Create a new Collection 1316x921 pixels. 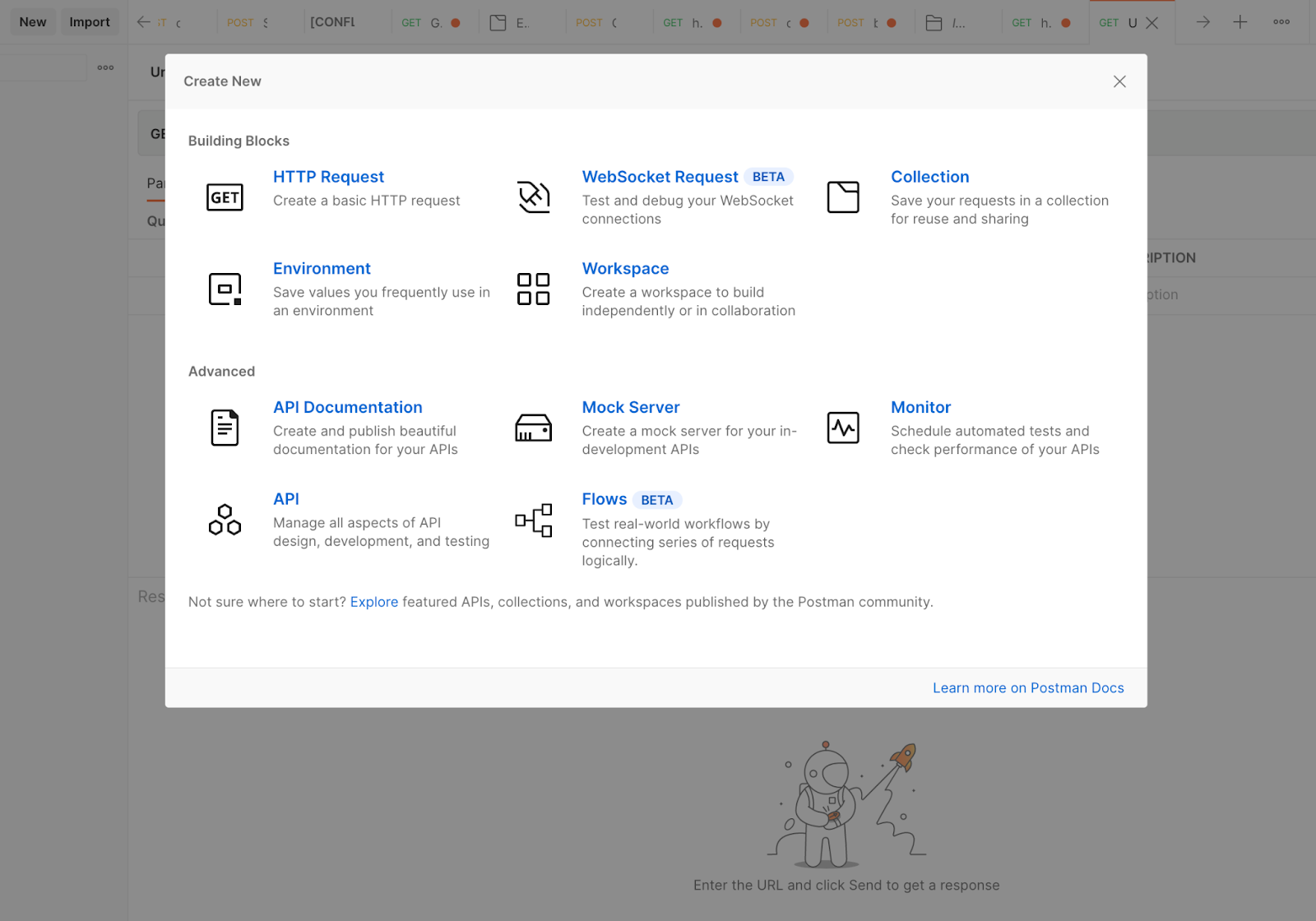(x=929, y=177)
